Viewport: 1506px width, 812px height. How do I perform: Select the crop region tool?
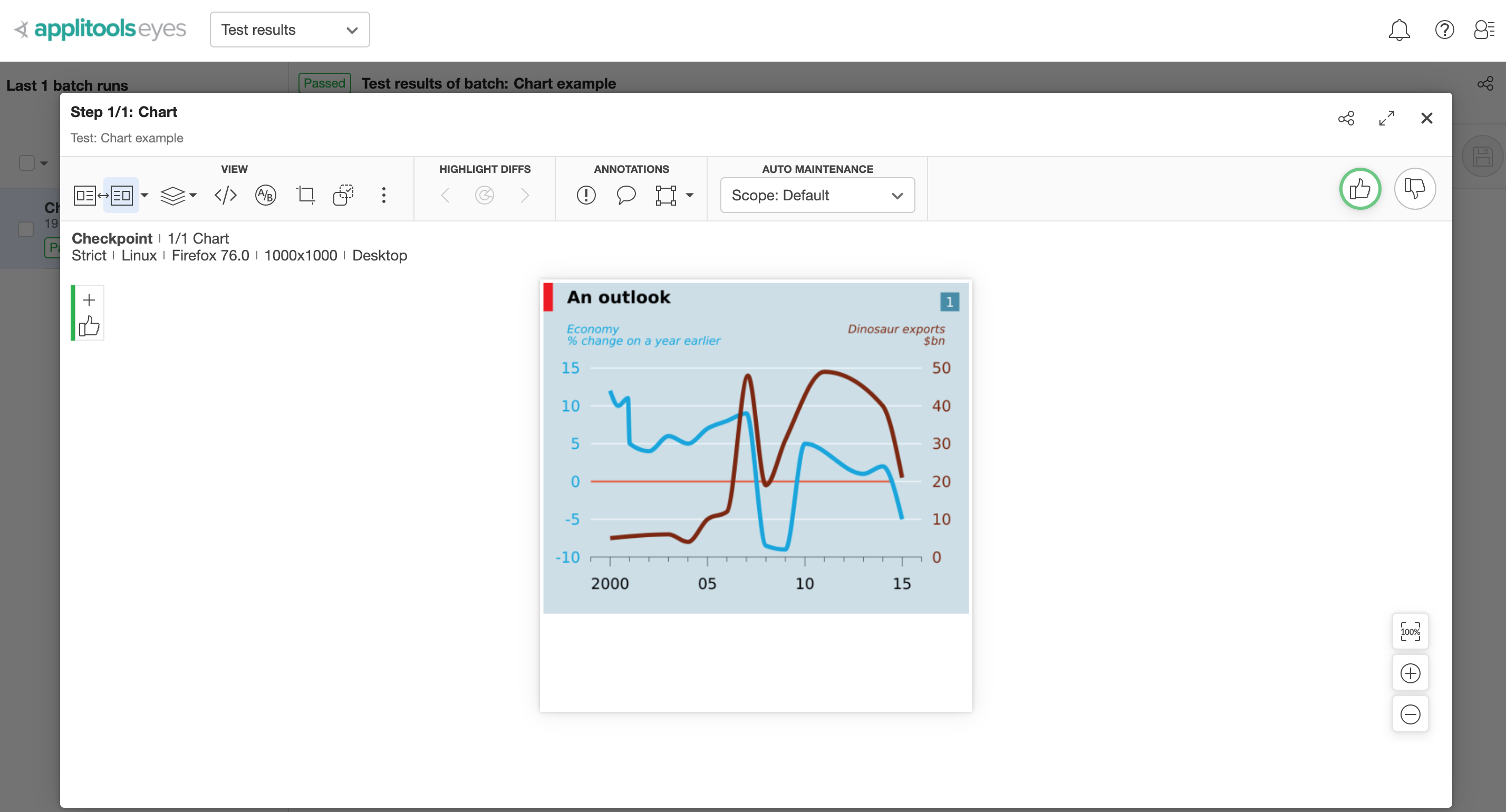coord(305,195)
